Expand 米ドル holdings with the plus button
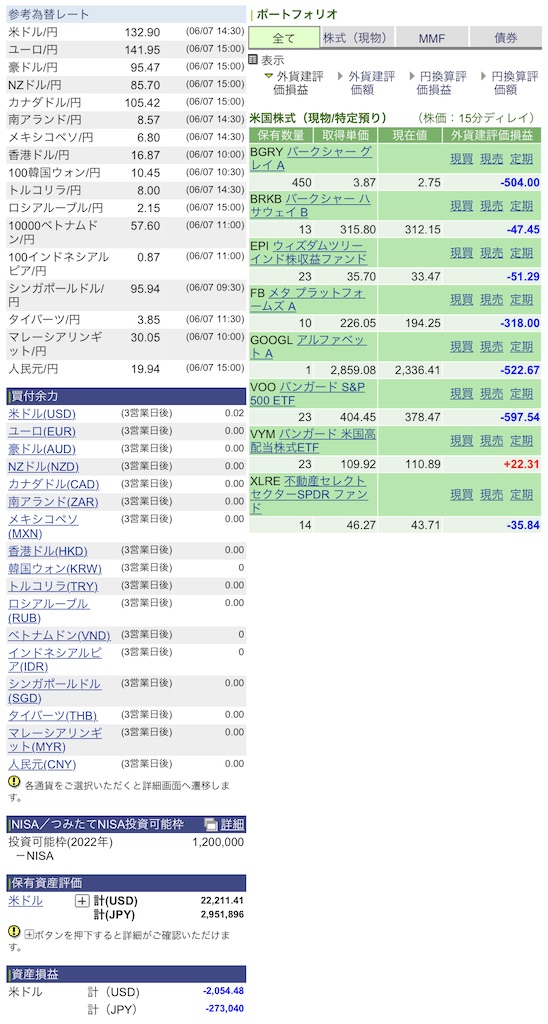 point(82,901)
